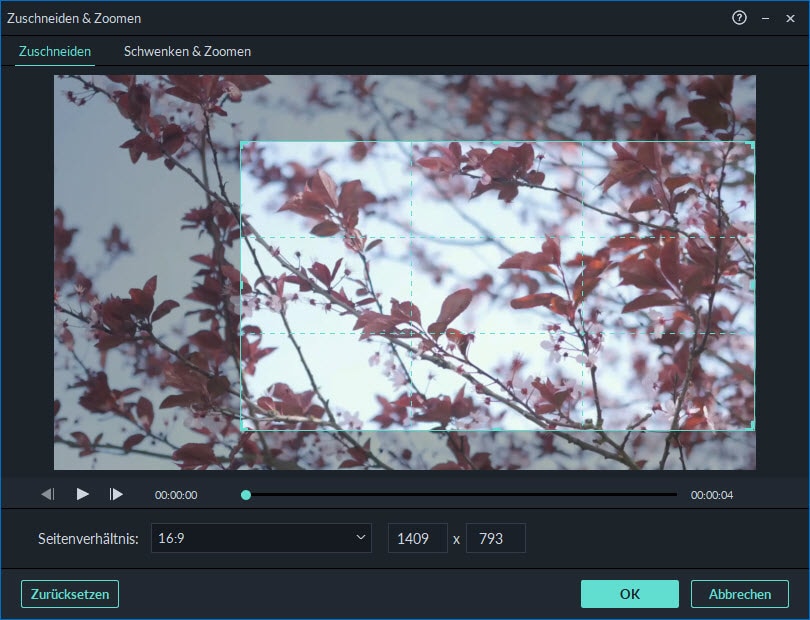Switch to the Zuschneiden tab
This screenshot has width=810, height=620.
click(55, 51)
